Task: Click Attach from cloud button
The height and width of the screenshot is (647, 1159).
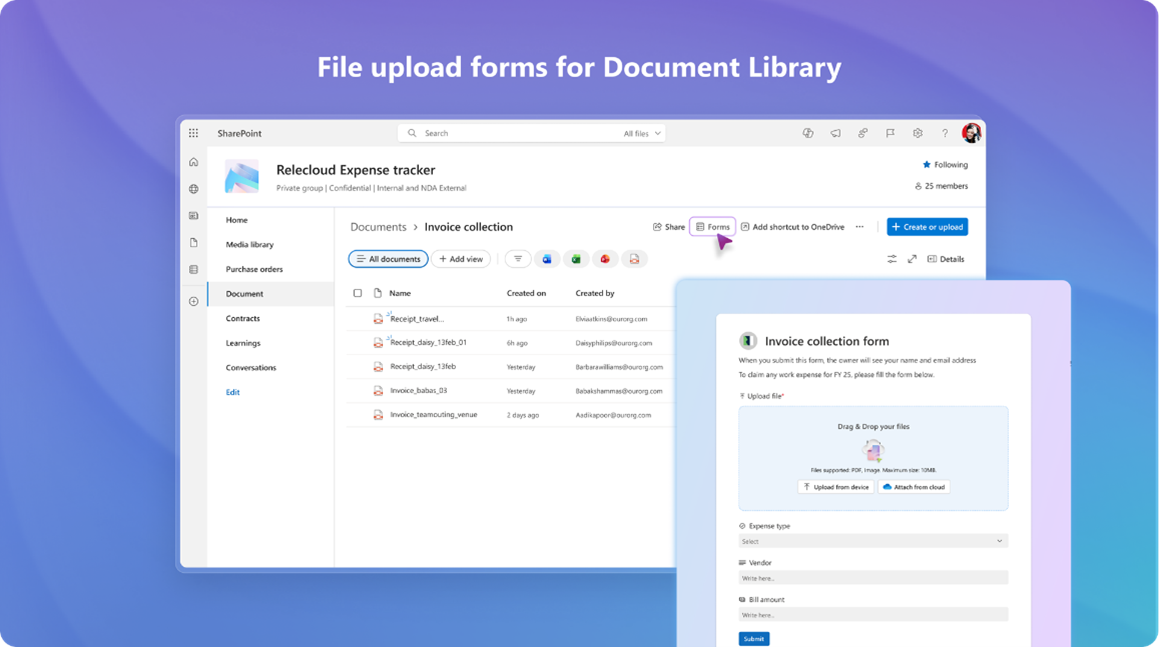Action: [x=914, y=487]
